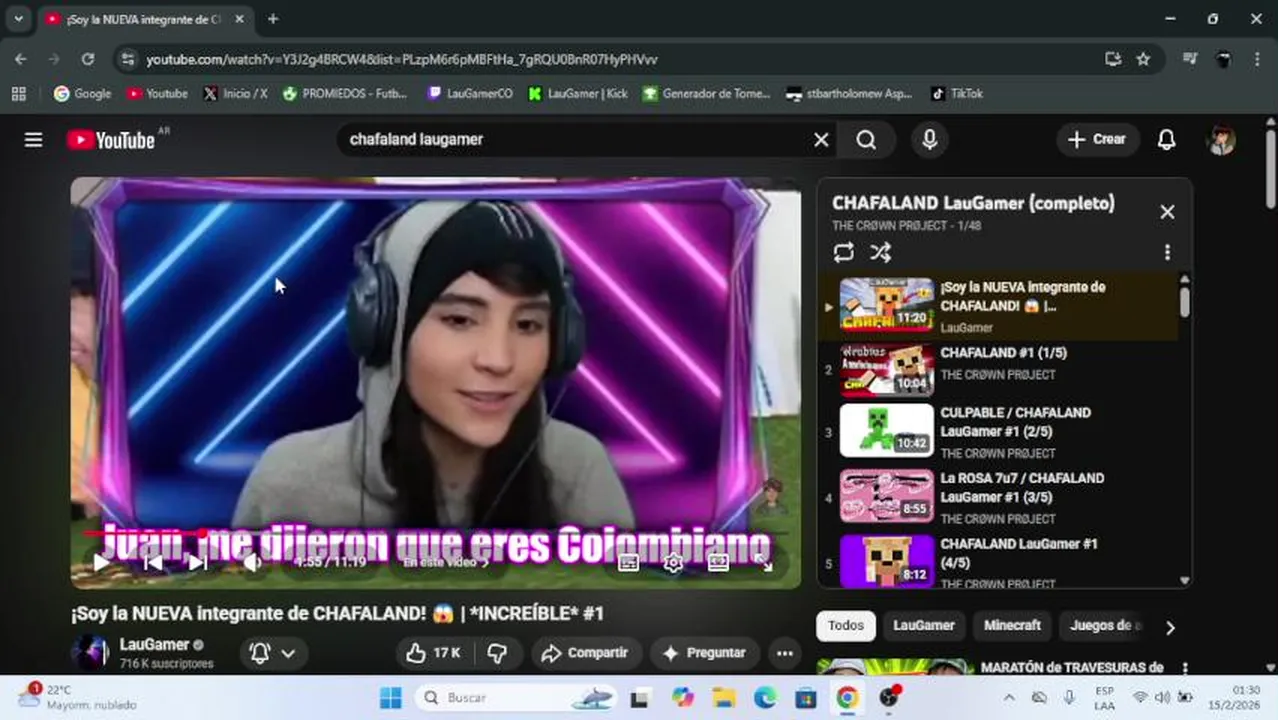1278x720 pixels.
Task: Skip to next video in playlist
Action: click(198, 562)
